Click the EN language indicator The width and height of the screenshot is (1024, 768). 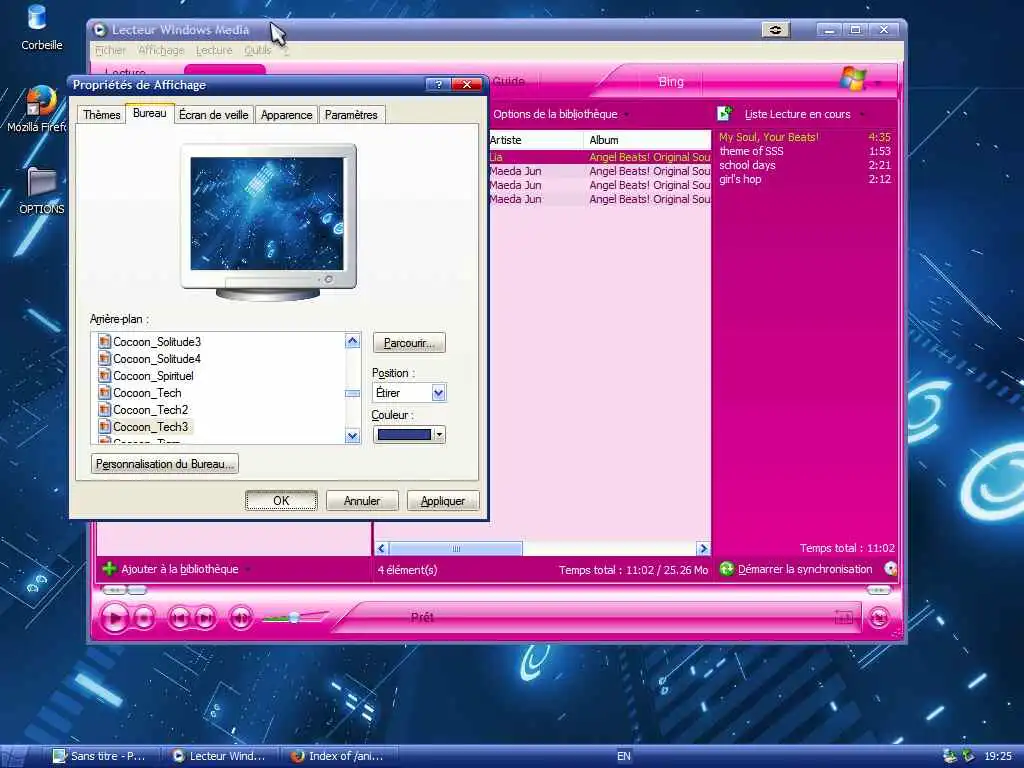click(624, 756)
